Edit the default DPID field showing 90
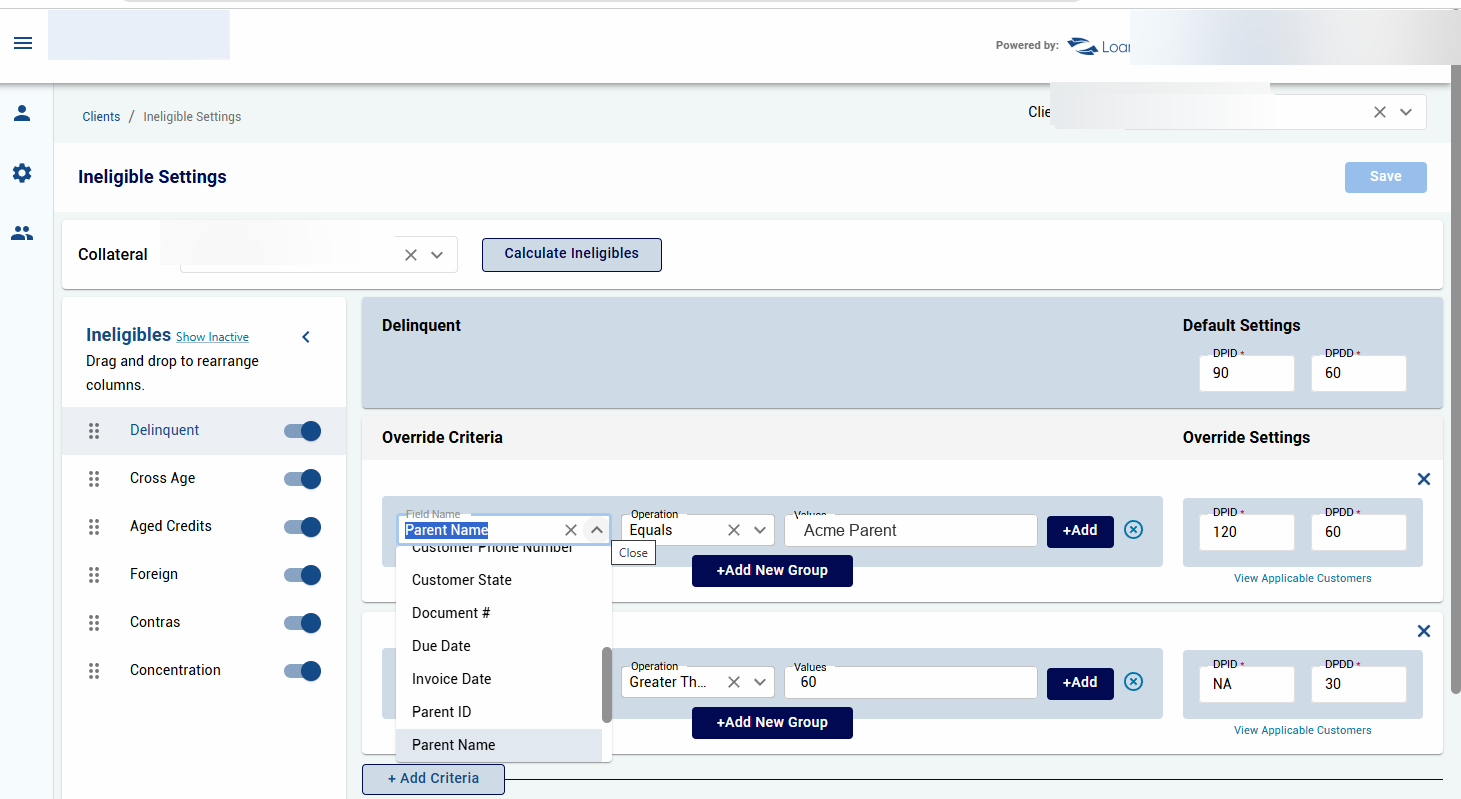Viewport: 1461px width, 799px height. [1246, 373]
